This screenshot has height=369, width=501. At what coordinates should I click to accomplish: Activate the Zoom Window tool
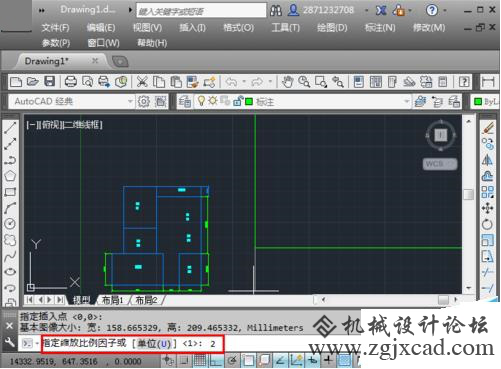pos(321,82)
